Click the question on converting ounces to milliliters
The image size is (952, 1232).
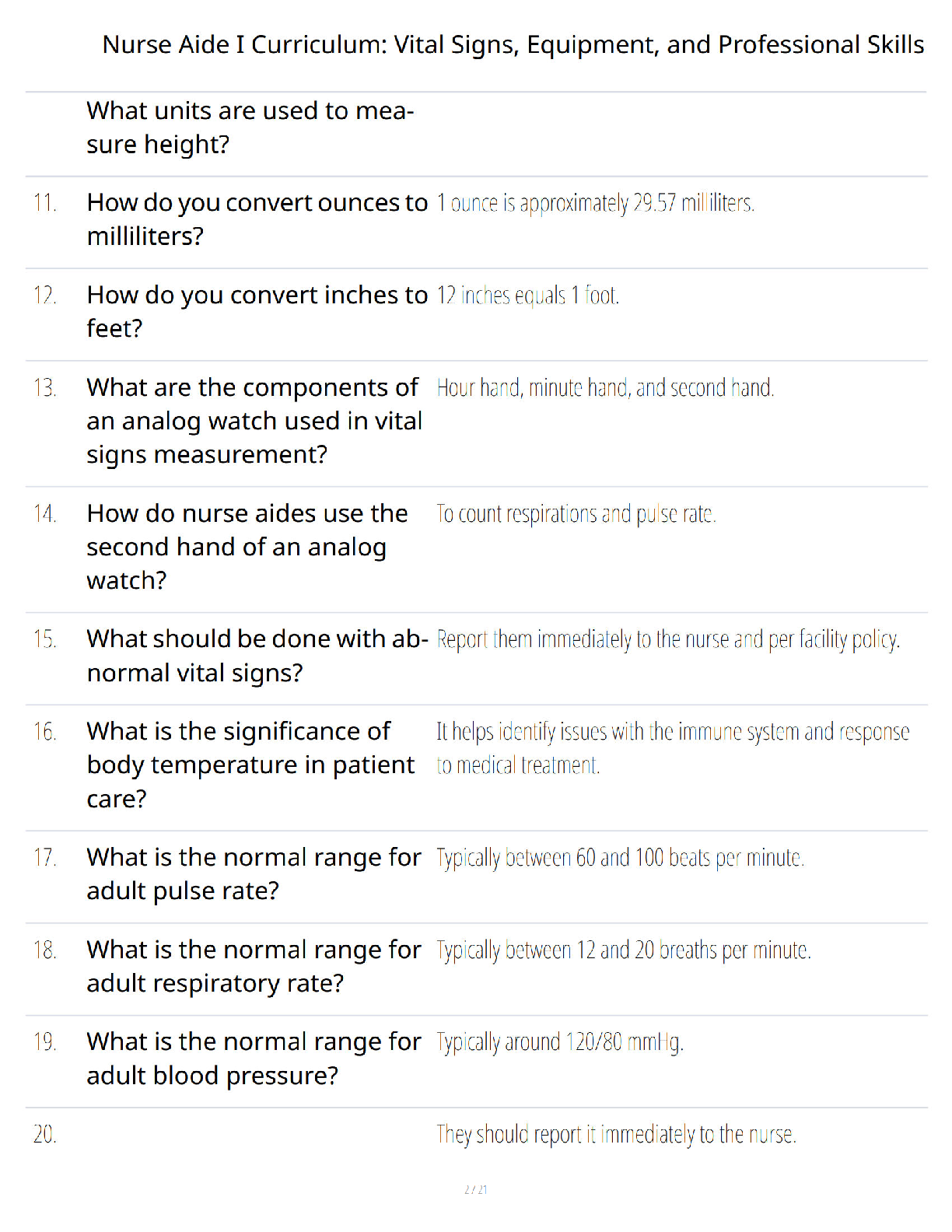(257, 219)
